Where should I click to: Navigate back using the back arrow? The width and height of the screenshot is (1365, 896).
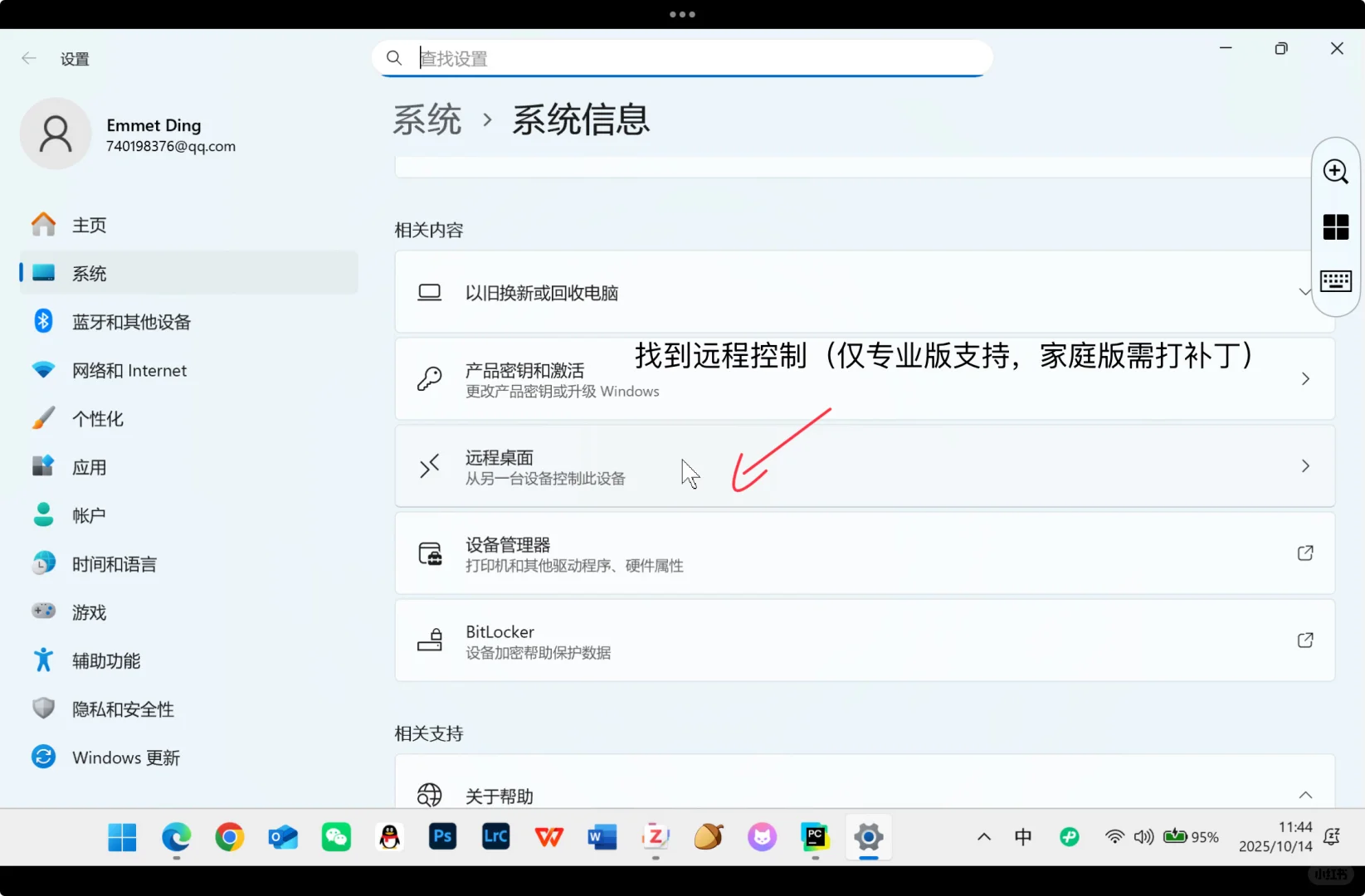click(x=29, y=58)
